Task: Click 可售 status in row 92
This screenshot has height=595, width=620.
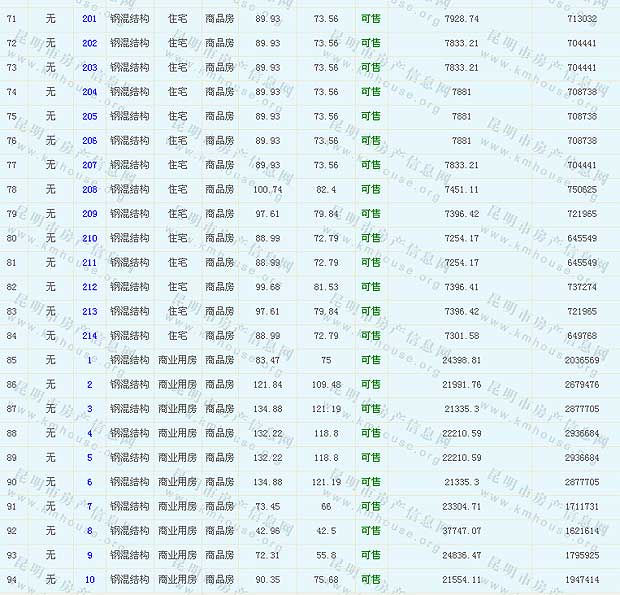Action: (x=370, y=531)
